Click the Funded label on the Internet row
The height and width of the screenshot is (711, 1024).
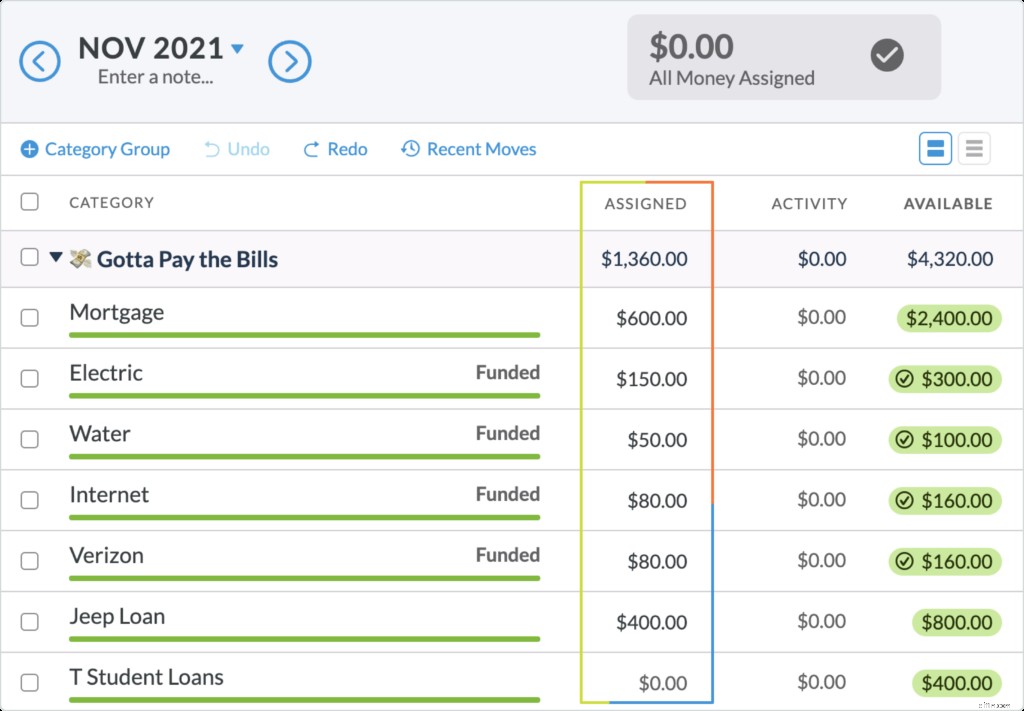click(x=508, y=494)
